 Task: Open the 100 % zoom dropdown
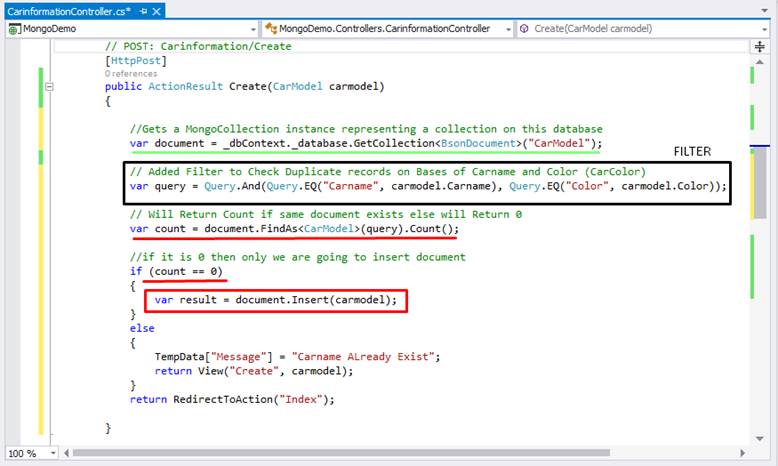pyautogui.click(x=53, y=453)
